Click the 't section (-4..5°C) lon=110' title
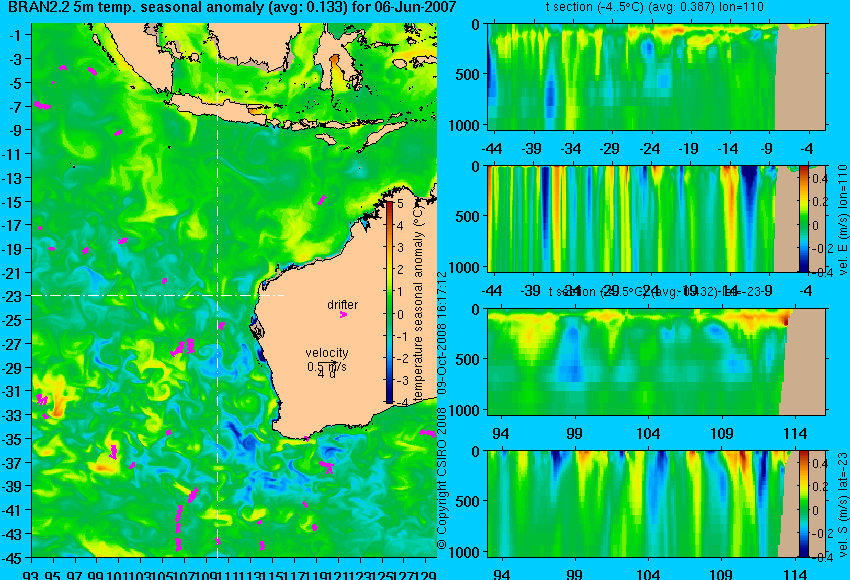 (654, 7)
